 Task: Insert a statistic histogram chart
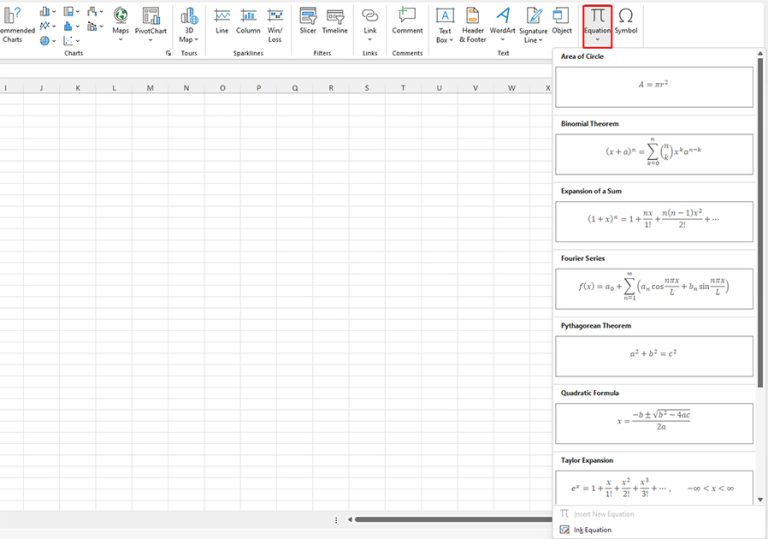click(x=69, y=25)
